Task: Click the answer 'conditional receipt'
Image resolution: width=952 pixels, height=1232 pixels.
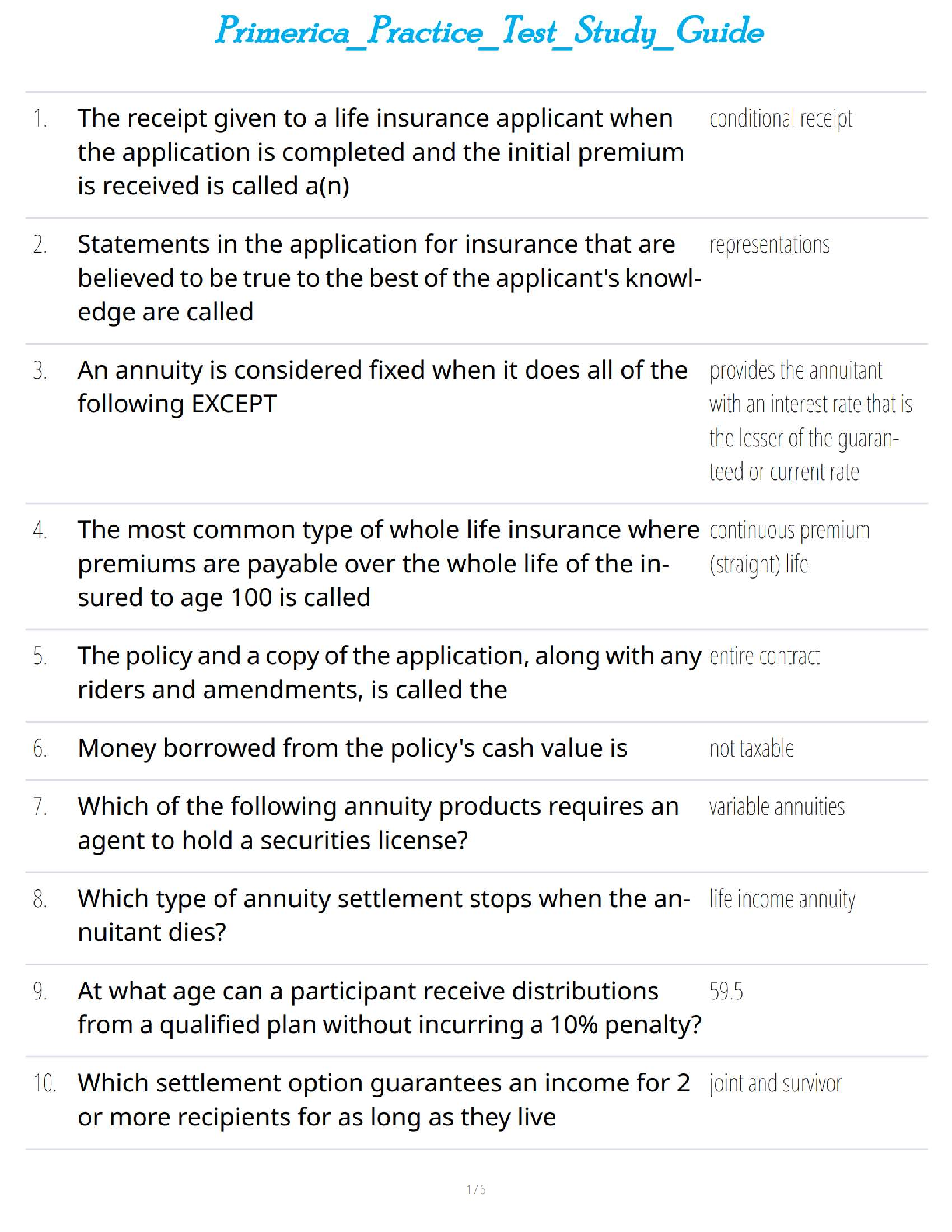Action: point(780,119)
